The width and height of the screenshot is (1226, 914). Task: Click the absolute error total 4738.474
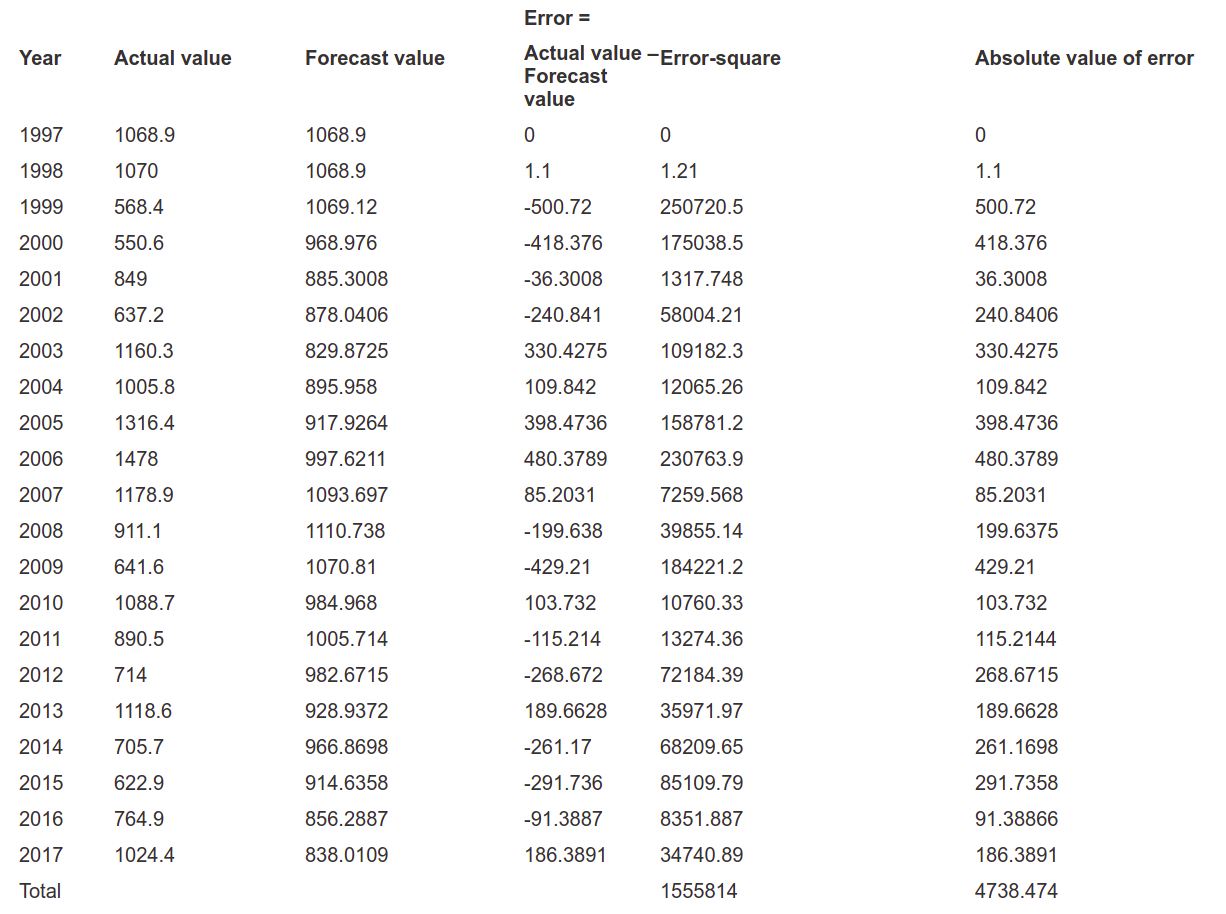[1016, 891]
